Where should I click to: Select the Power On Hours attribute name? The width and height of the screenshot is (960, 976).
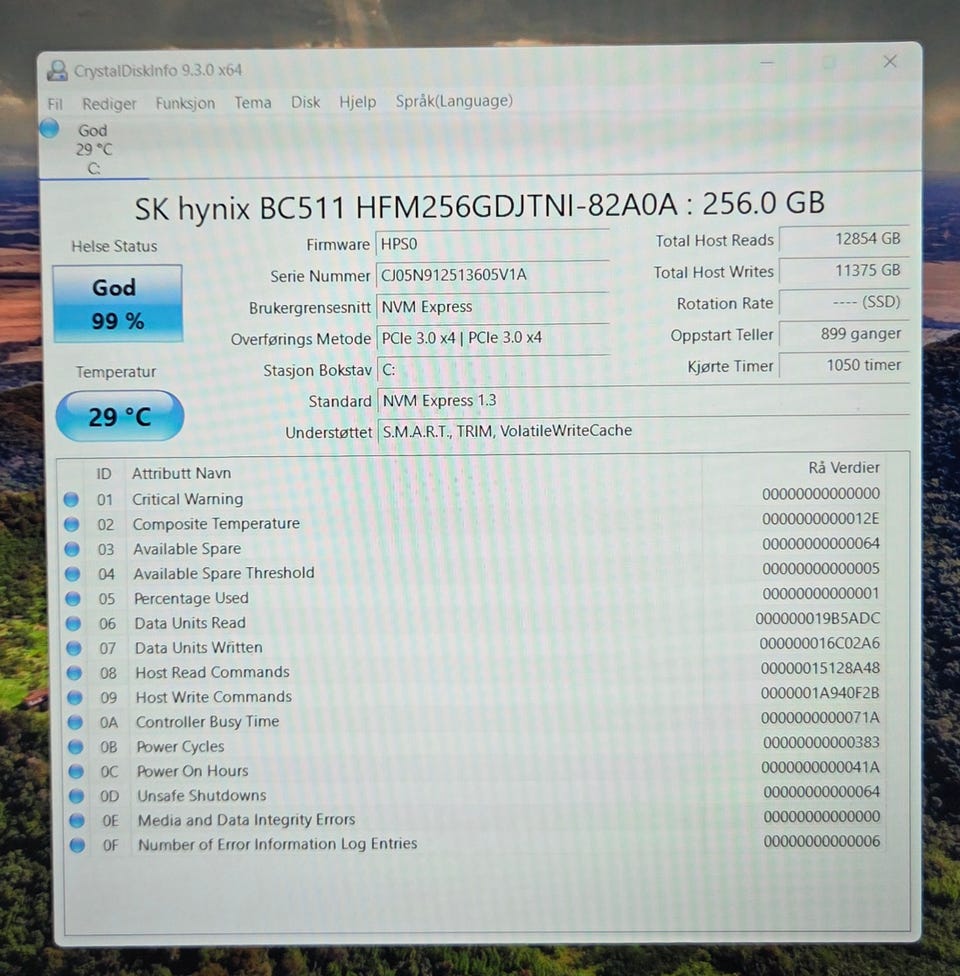coord(192,771)
